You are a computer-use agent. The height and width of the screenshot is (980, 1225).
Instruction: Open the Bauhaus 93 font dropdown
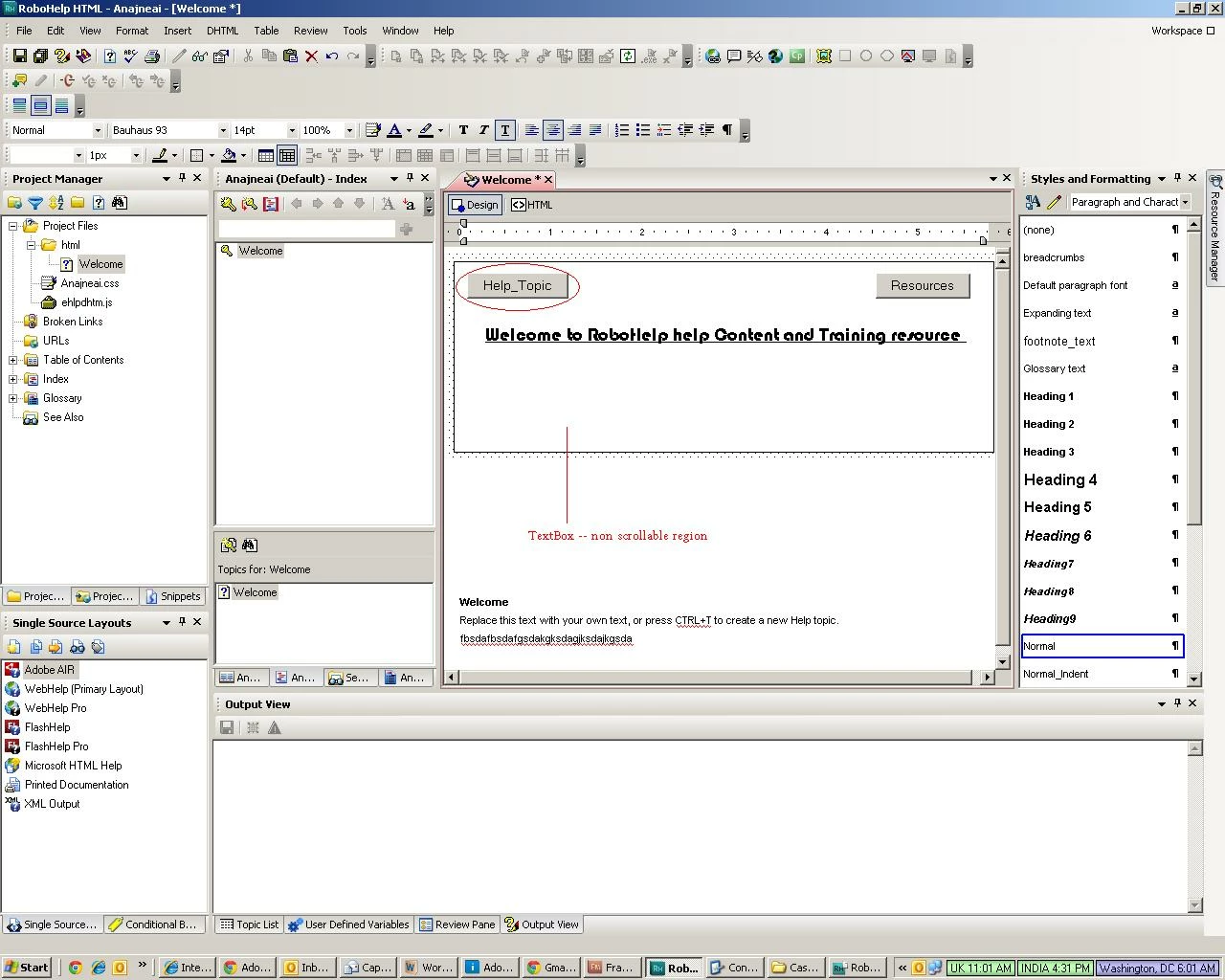click(223, 130)
